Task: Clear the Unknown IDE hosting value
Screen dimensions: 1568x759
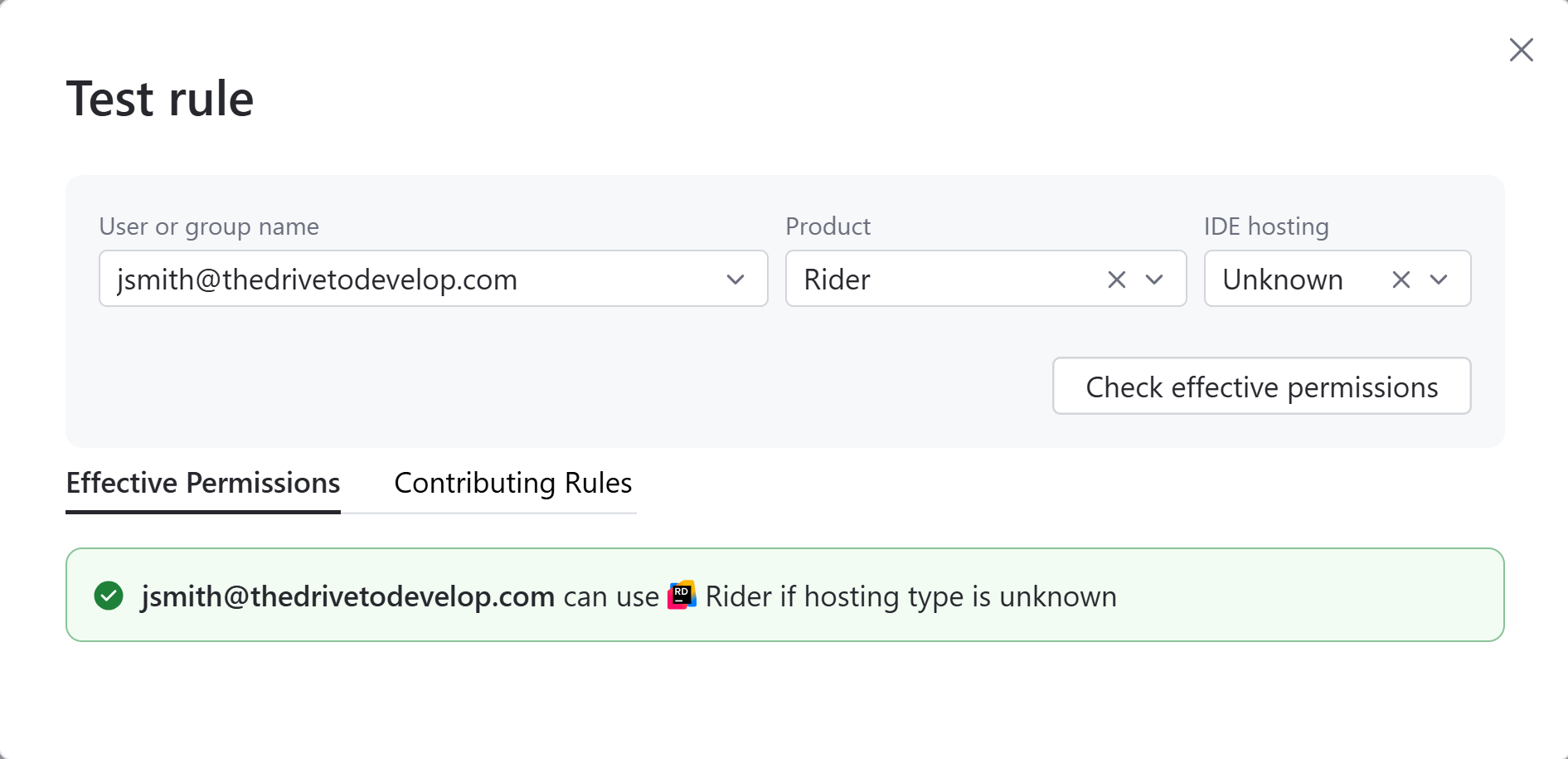Action: 1401,280
